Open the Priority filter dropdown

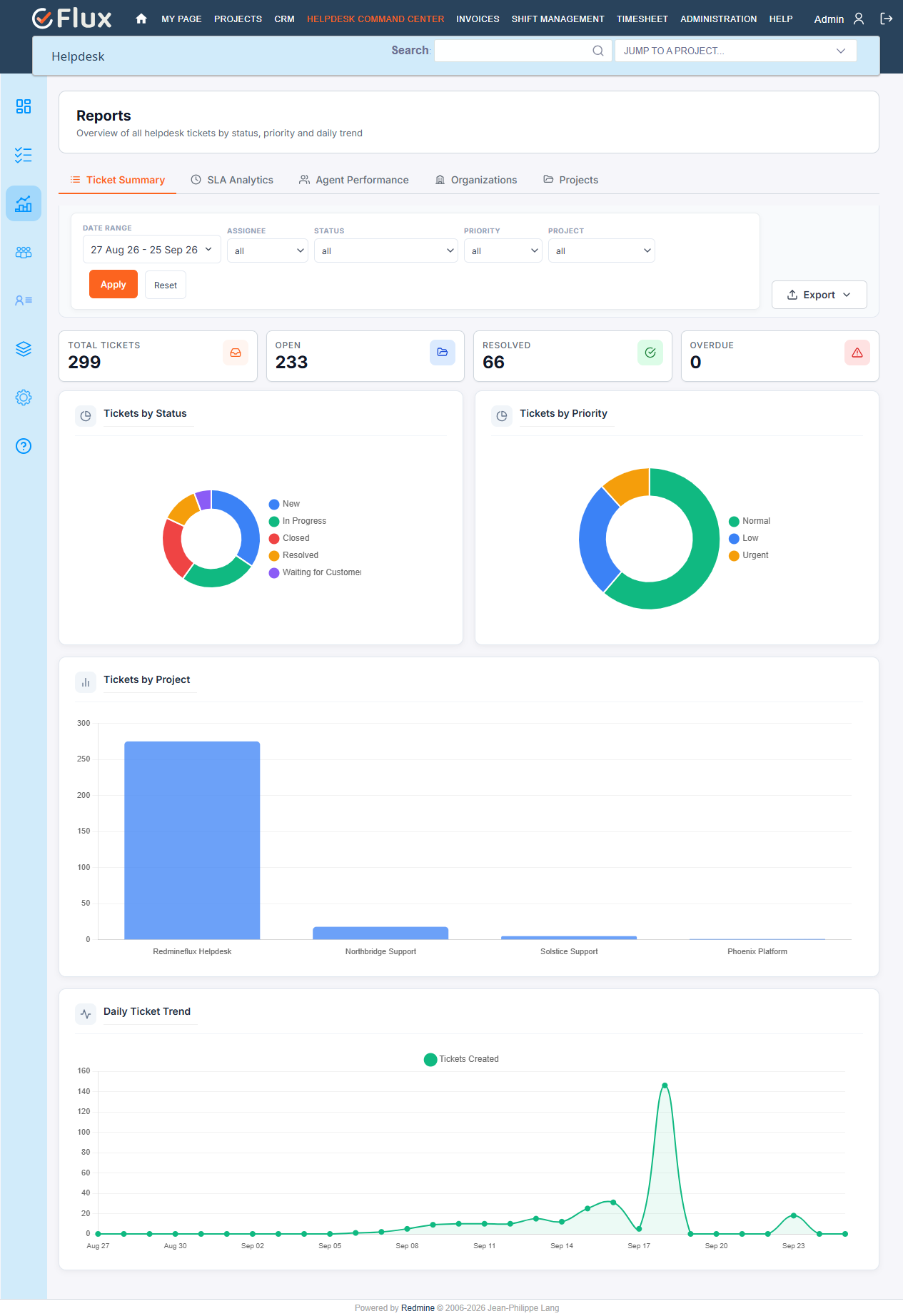(x=503, y=250)
